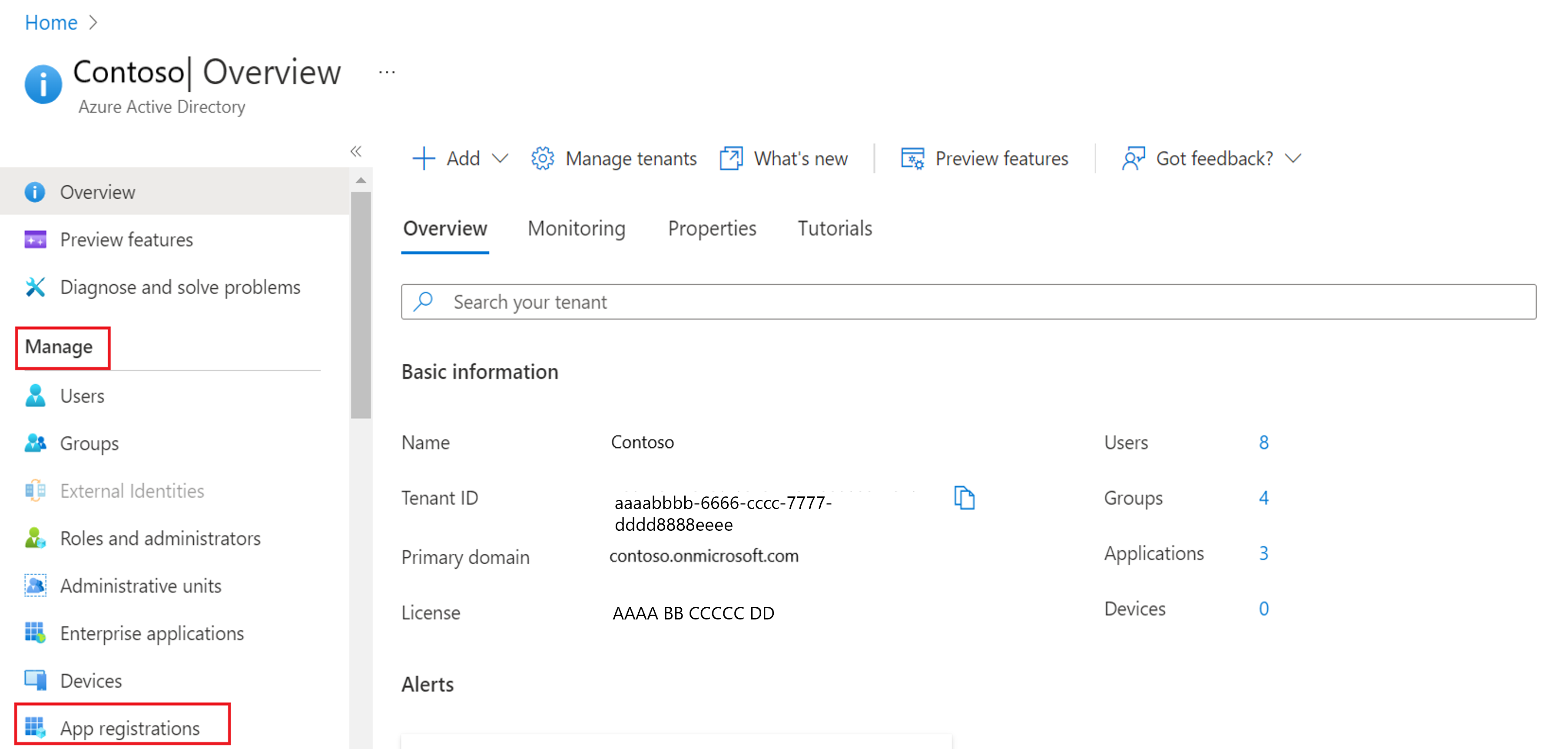Select Overview in the sidebar
Viewport: 1568px width, 749px height.
tap(175, 192)
